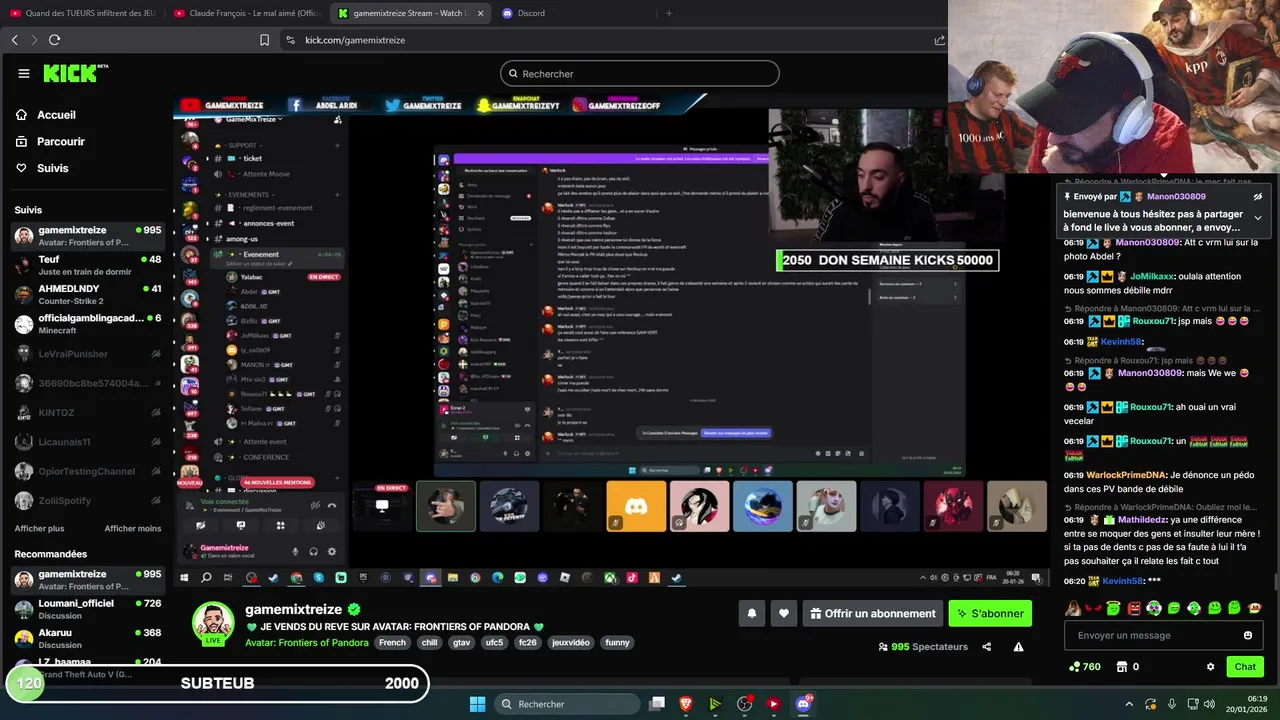The width and height of the screenshot is (1280, 720).
Task: Reload the kick.com page
Action: (54, 40)
